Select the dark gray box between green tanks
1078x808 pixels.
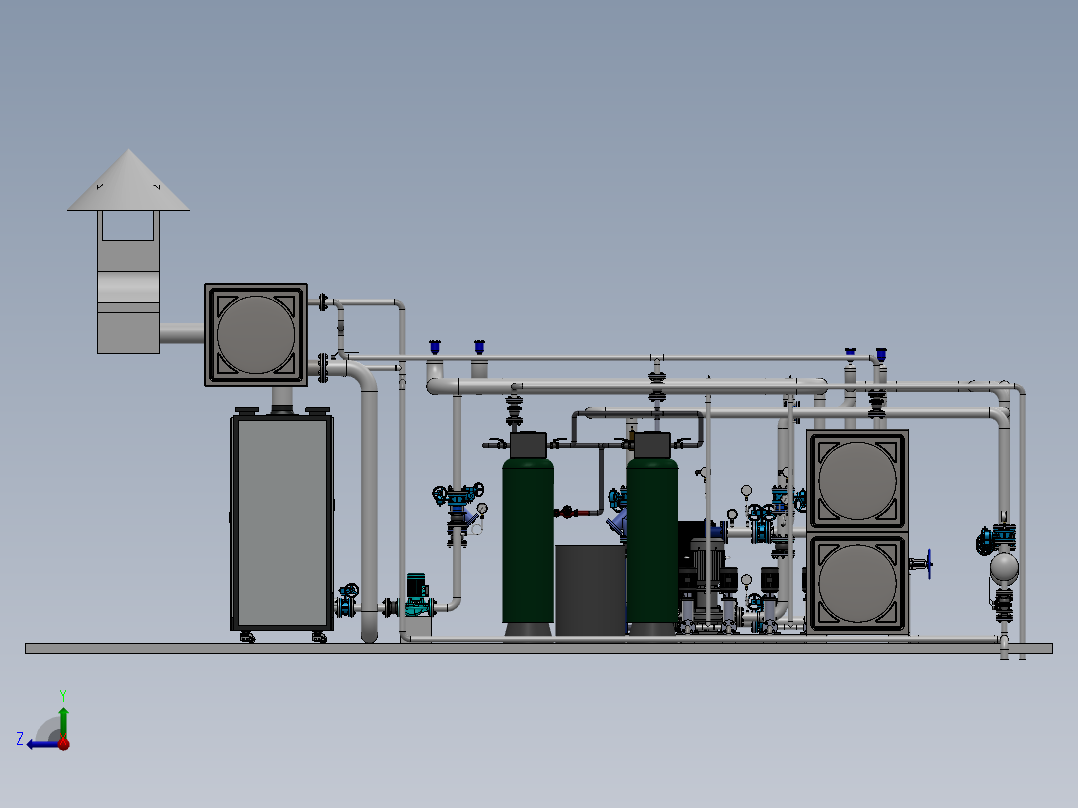click(590, 590)
